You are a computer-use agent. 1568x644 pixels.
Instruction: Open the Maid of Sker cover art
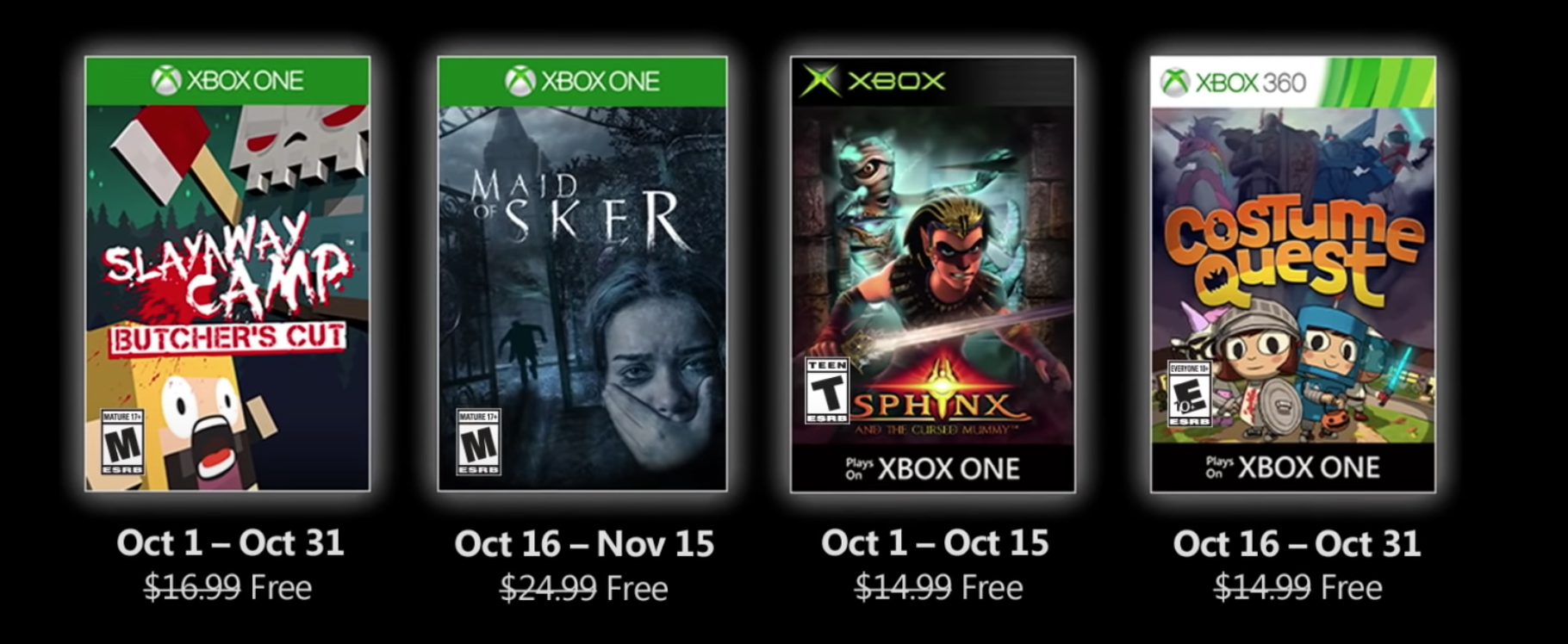coord(582,274)
